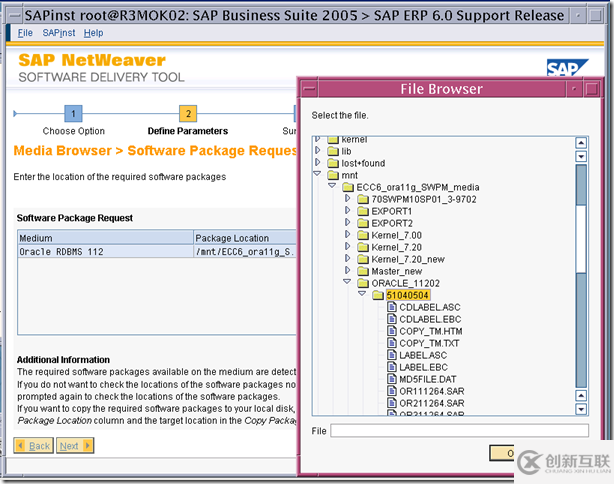Expand the Kernel_7.20 folder node
Image resolution: width=614 pixels, height=484 pixels.
click(x=347, y=246)
